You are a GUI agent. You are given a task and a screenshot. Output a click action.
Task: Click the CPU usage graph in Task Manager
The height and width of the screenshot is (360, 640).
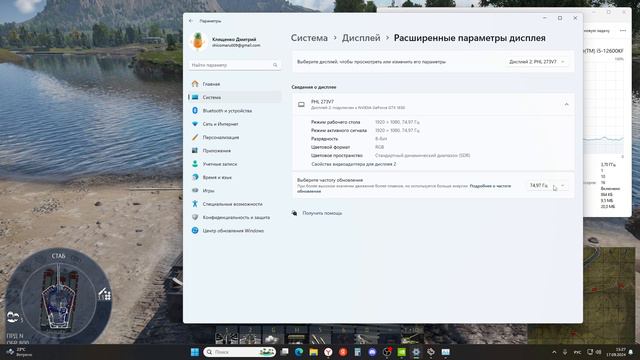tap(604, 107)
